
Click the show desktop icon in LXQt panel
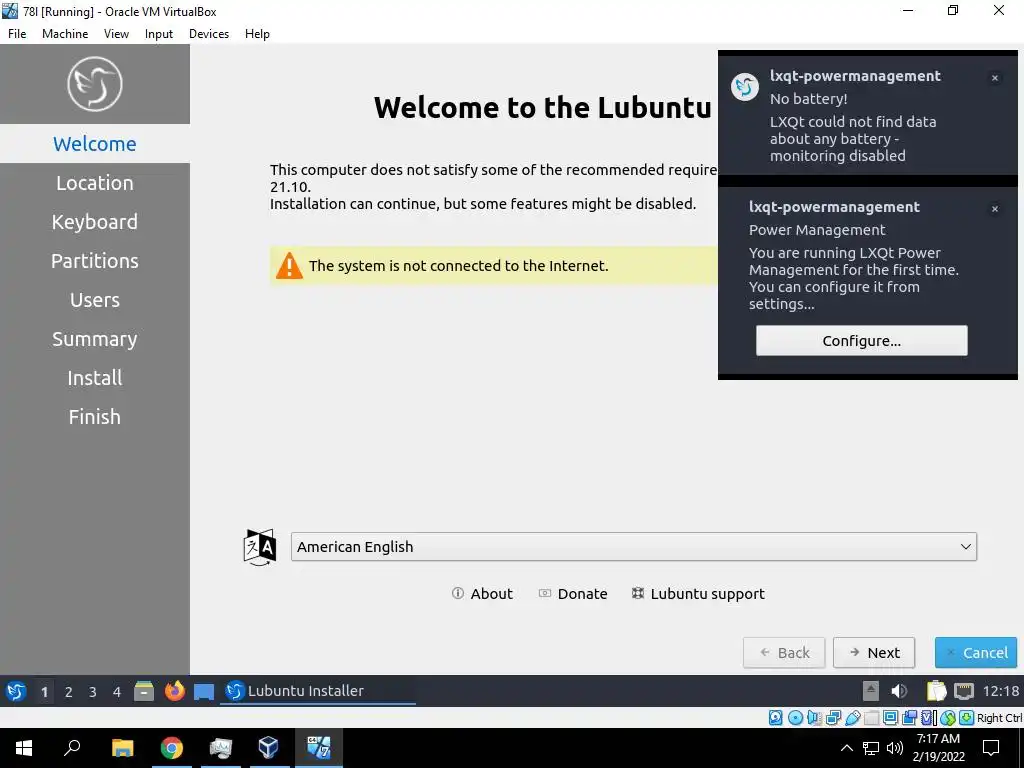[204, 692]
